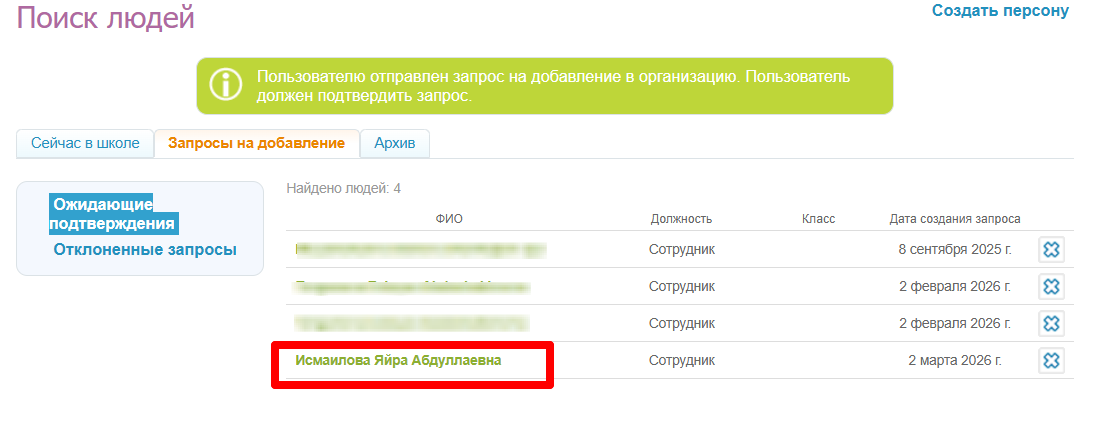This screenshot has width=1117, height=434.
Task: Click the Дата создания запроса column header
Action: 954,219
